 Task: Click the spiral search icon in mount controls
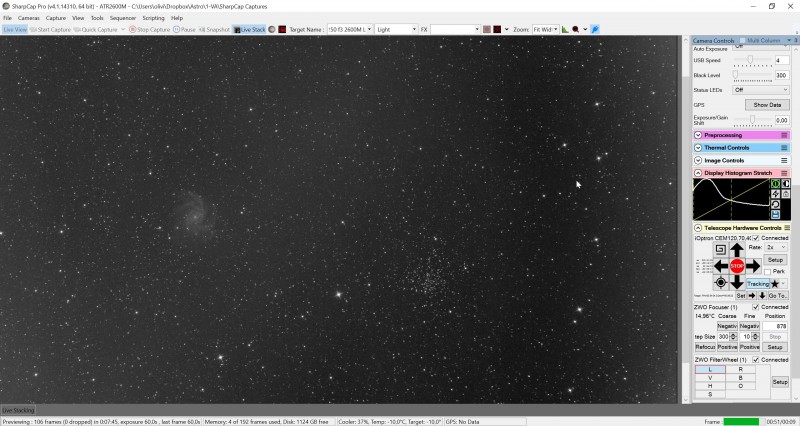coord(720,249)
